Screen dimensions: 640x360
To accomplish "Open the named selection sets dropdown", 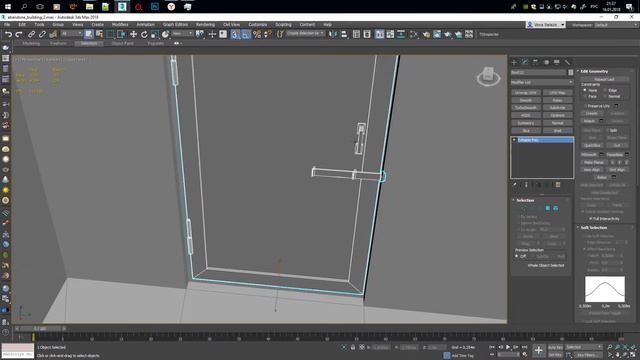I will [x=305, y=33].
